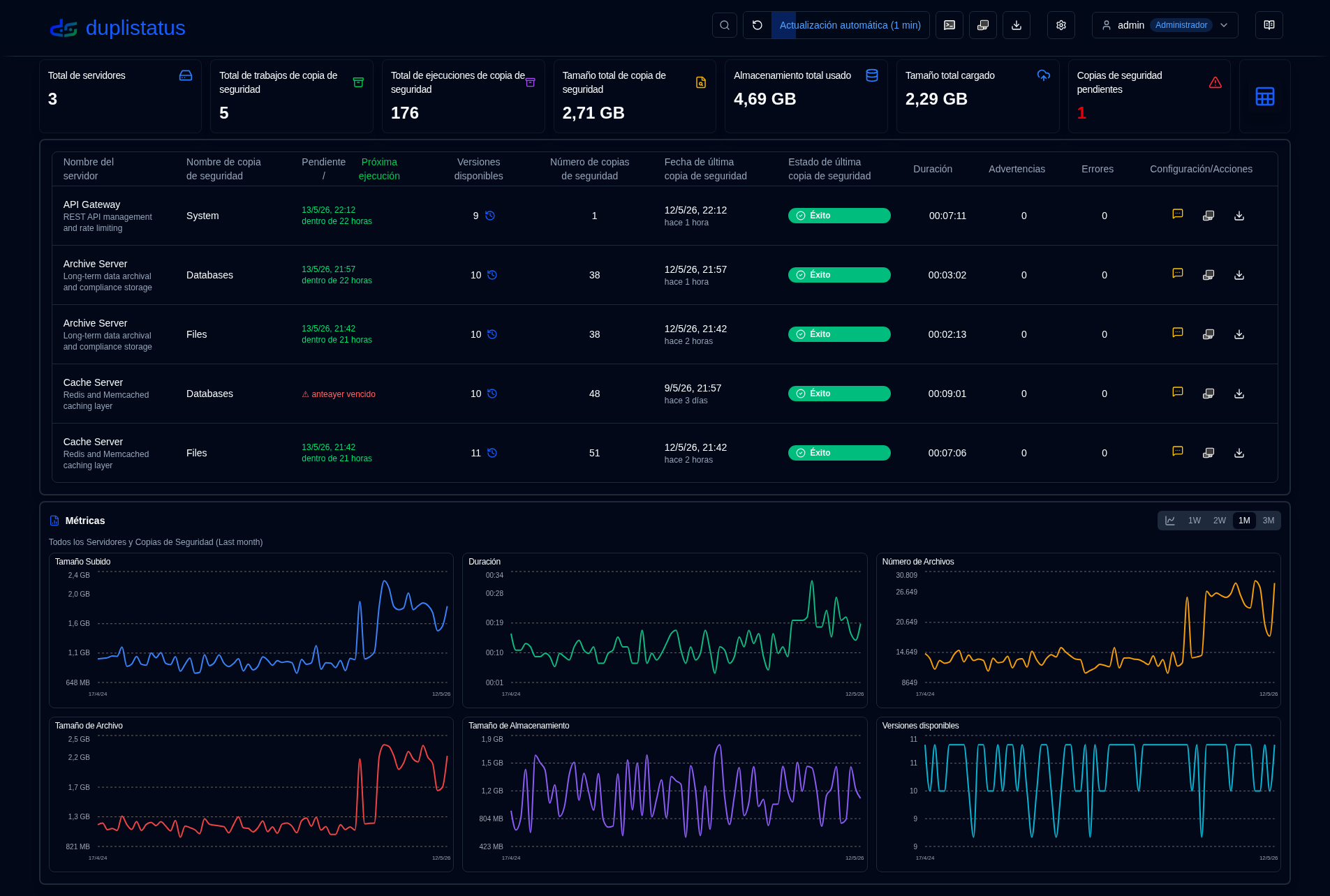Click Éxito badge in Archive Server Files row
This screenshot has height=896, width=1330.
click(839, 334)
